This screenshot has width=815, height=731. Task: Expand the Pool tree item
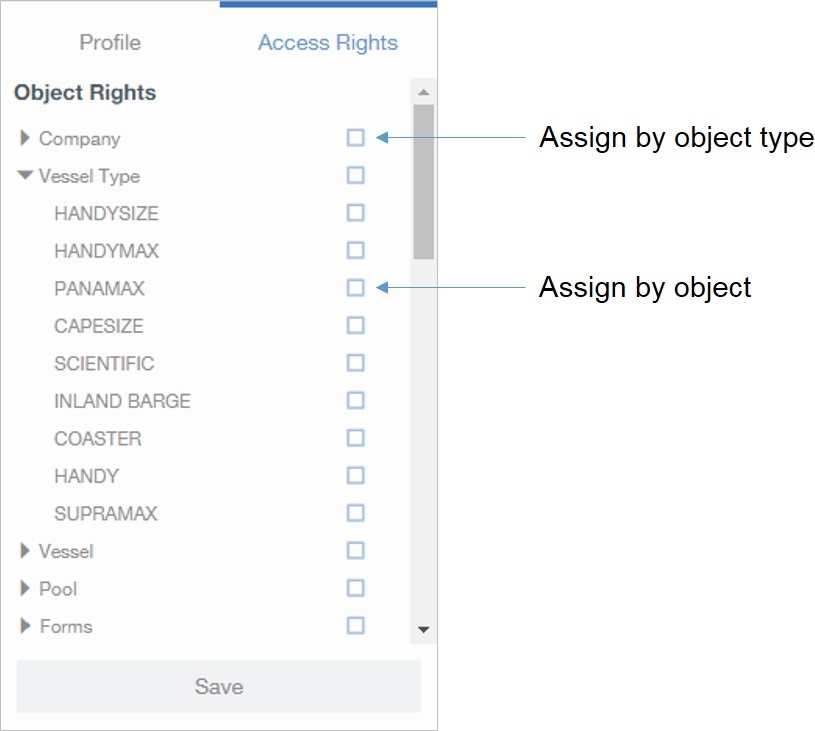[x=24, y=589]
